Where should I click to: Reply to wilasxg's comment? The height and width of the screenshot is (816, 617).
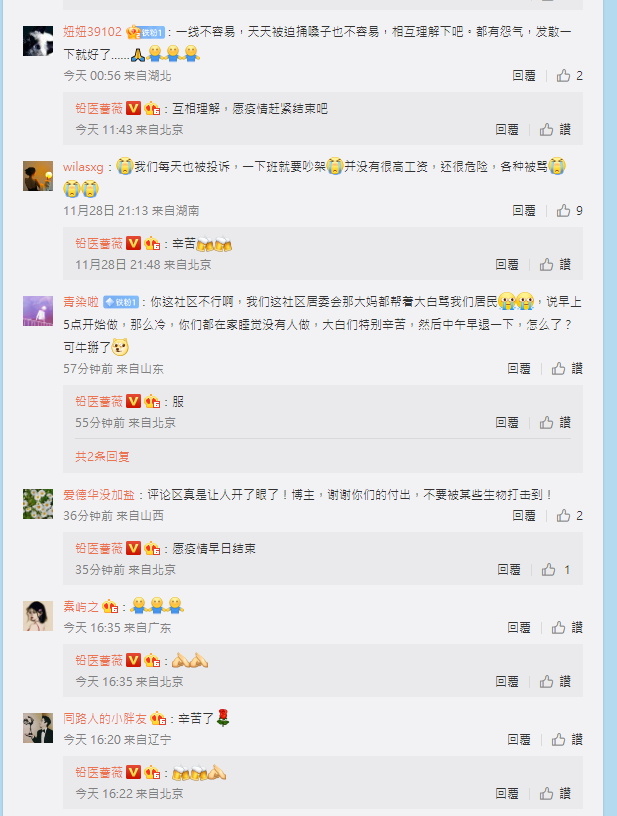pos(524,211)
